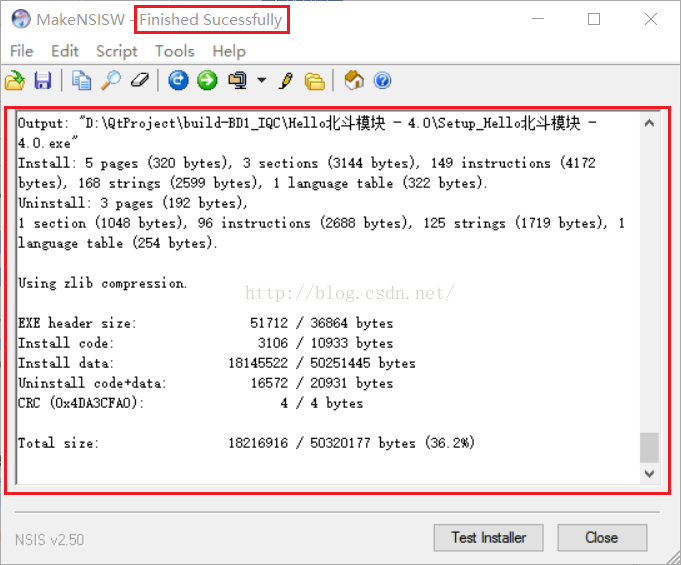681x565 pixels.
Task: Click the Find magnifier icon
Action: point(111,80)
